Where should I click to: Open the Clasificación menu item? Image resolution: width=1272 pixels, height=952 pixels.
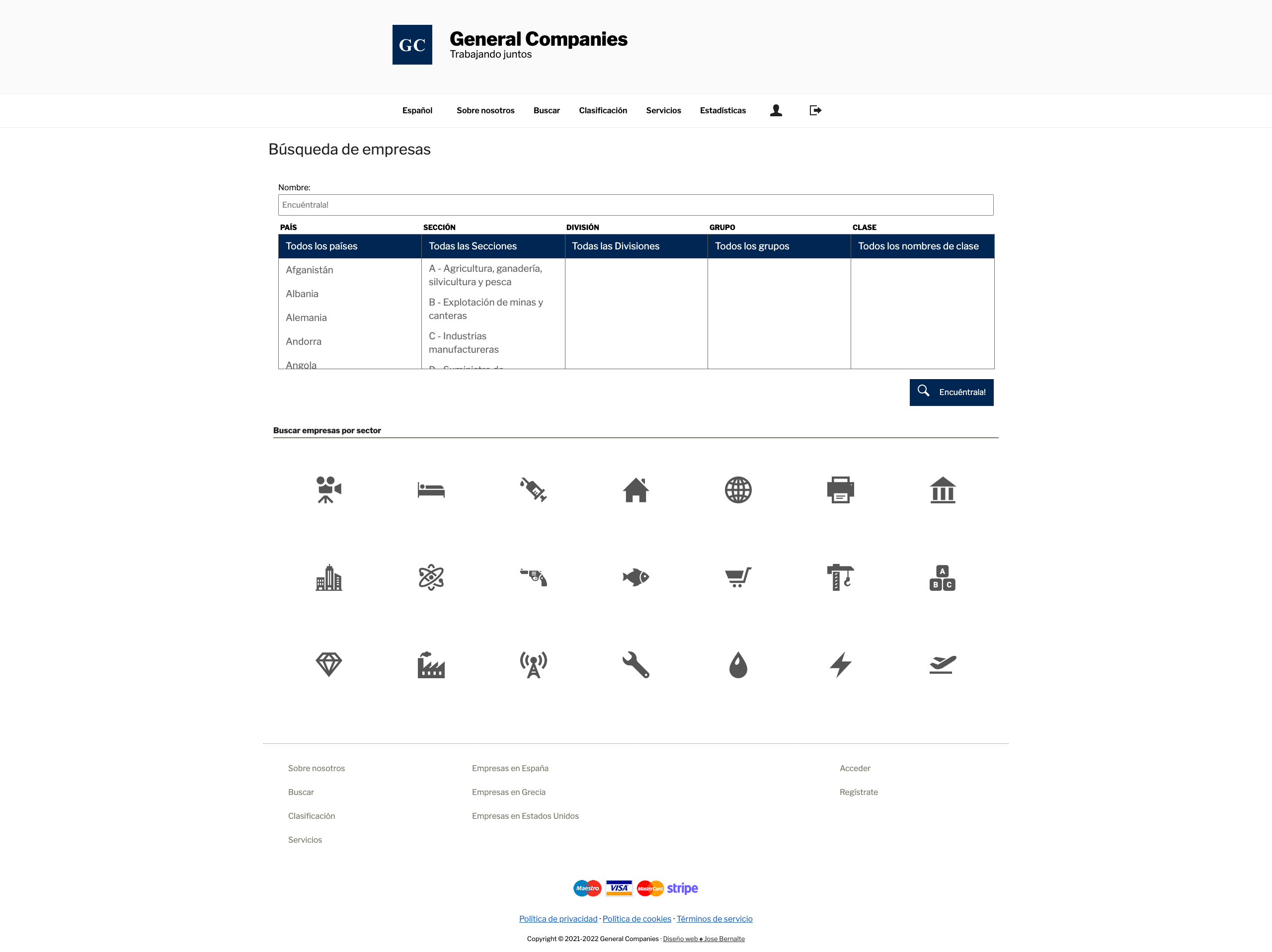point(603,110)
